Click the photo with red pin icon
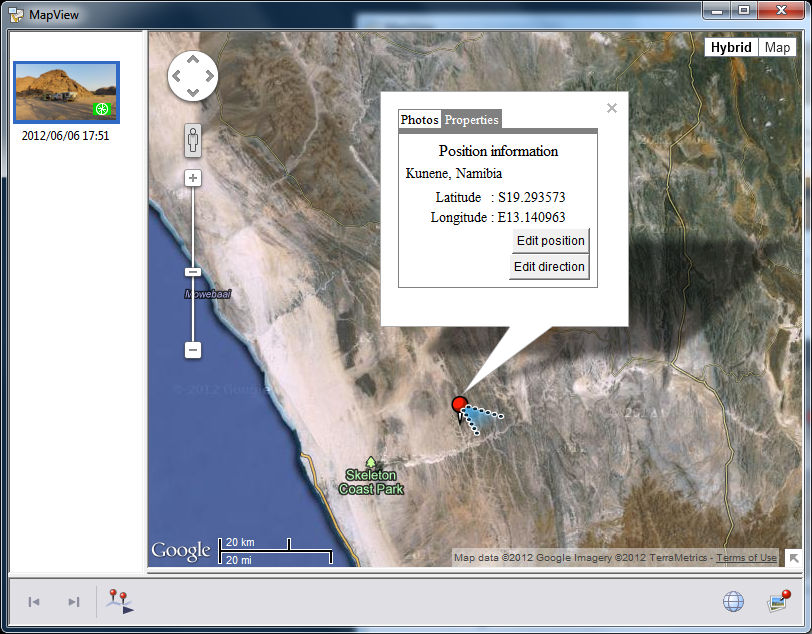This screenshot has height=634, width=812. coord(778,601)
